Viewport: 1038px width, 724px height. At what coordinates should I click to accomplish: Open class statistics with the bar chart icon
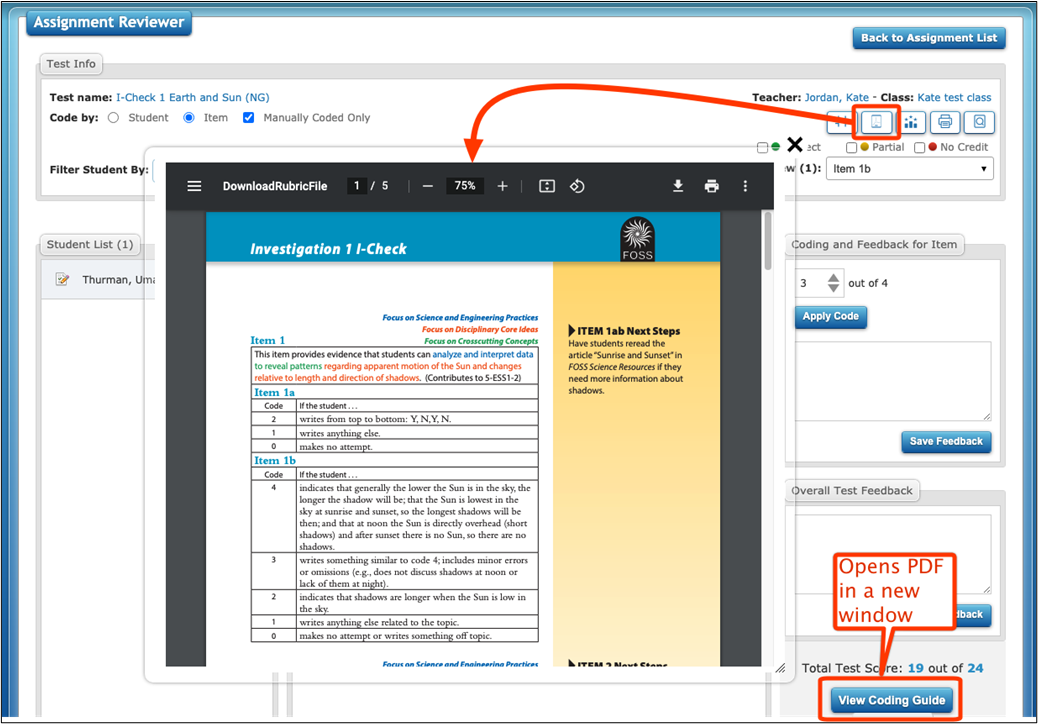click(x=912, y=122)
